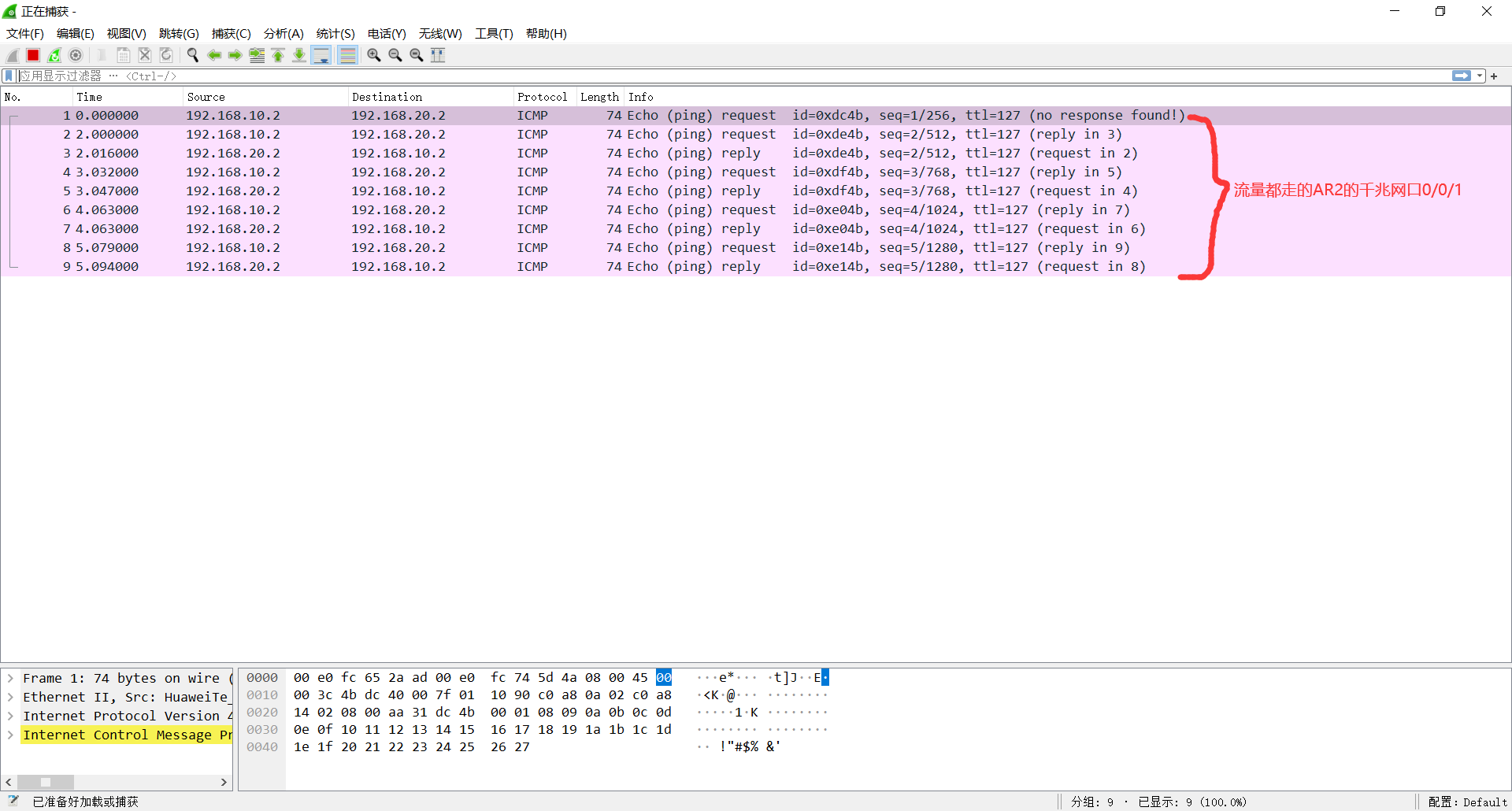This screenshot has width=1512, height=811.
Task: Select packet 1 with no response found
Action: click(756, 116)
